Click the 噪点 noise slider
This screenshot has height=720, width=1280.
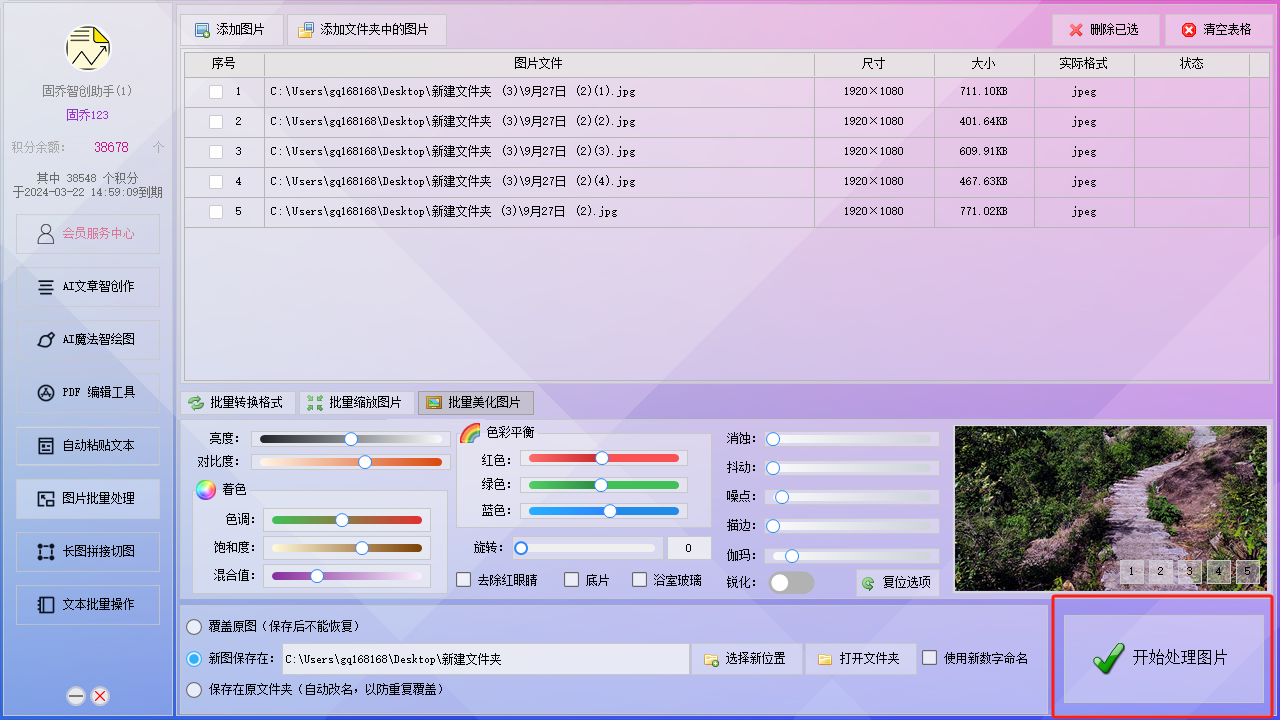[852, 497]
